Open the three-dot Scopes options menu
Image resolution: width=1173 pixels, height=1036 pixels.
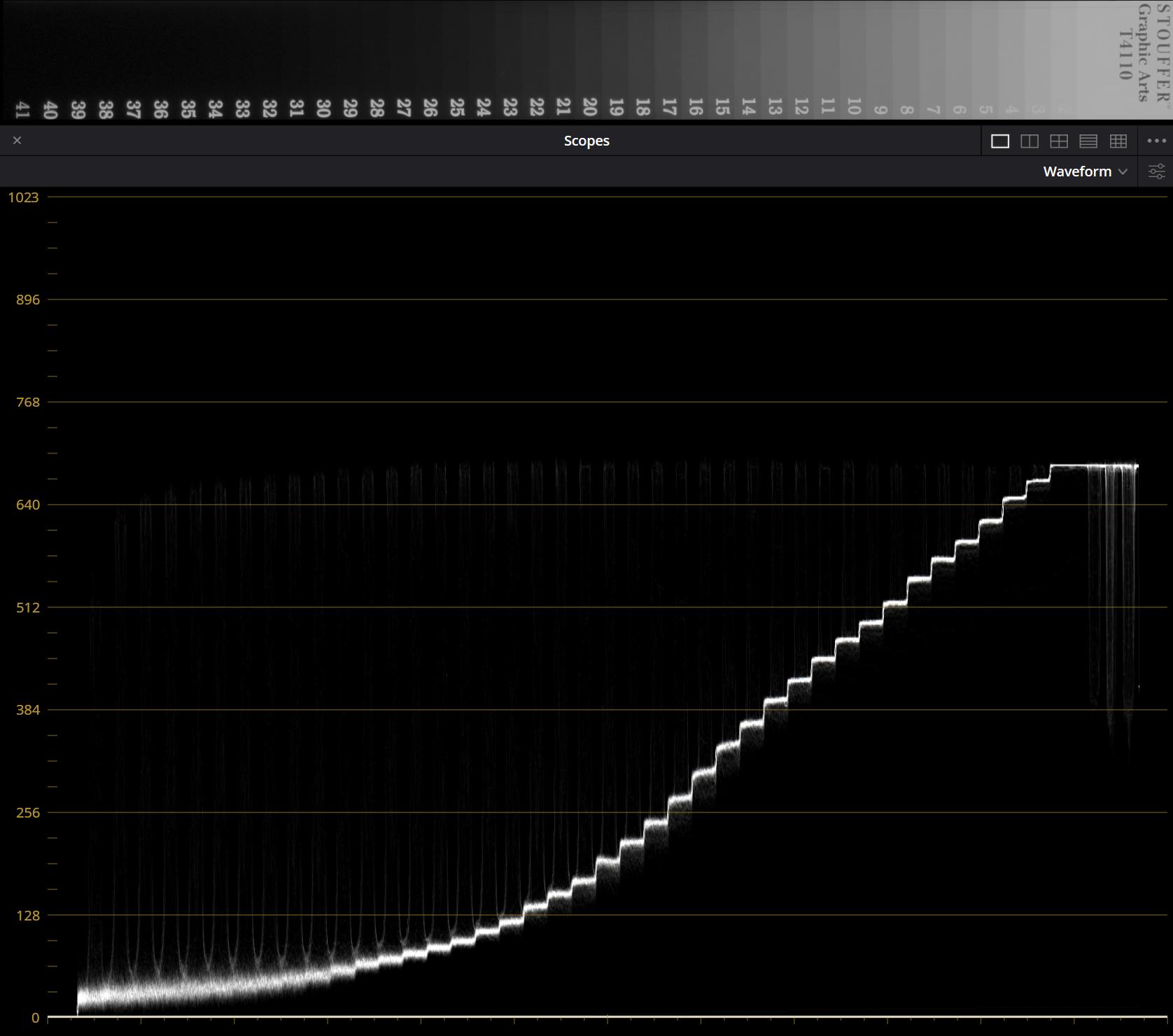(x=1157, y=141)
